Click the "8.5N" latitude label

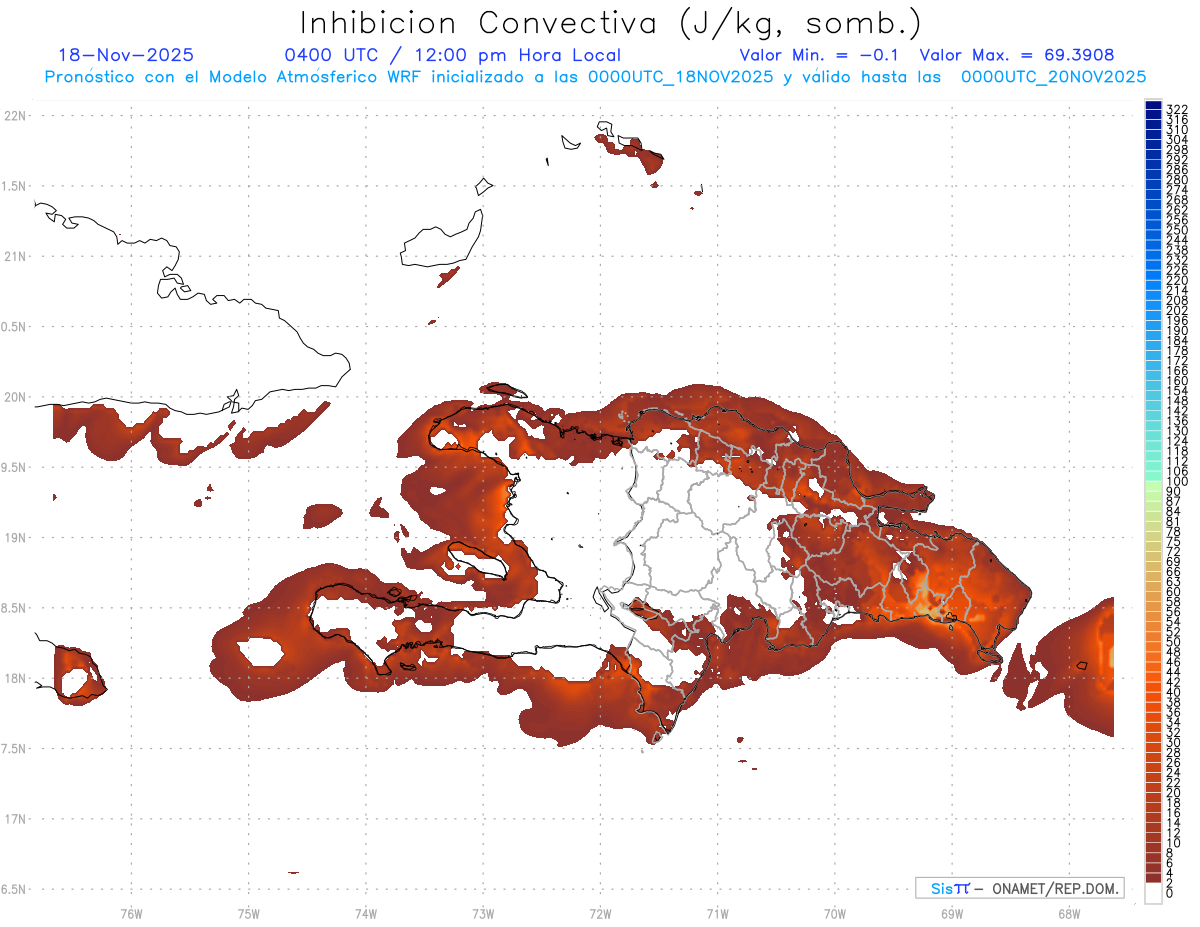(15, 608)
